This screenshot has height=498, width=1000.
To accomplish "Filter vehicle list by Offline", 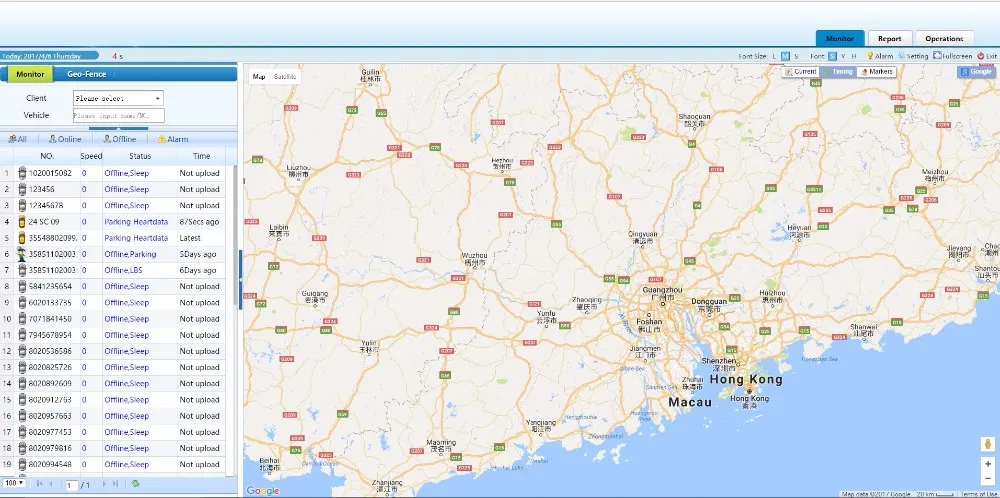I will [120, 139].
